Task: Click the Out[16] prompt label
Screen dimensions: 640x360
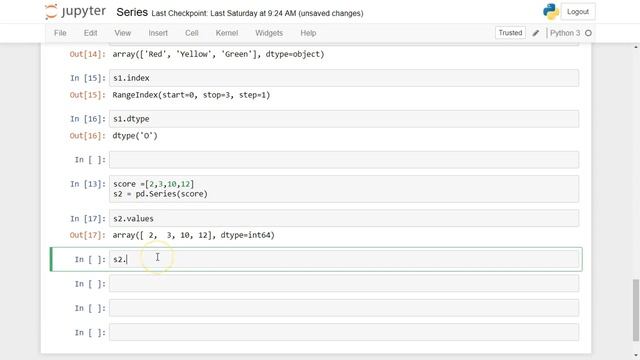Action: (88, 136)
